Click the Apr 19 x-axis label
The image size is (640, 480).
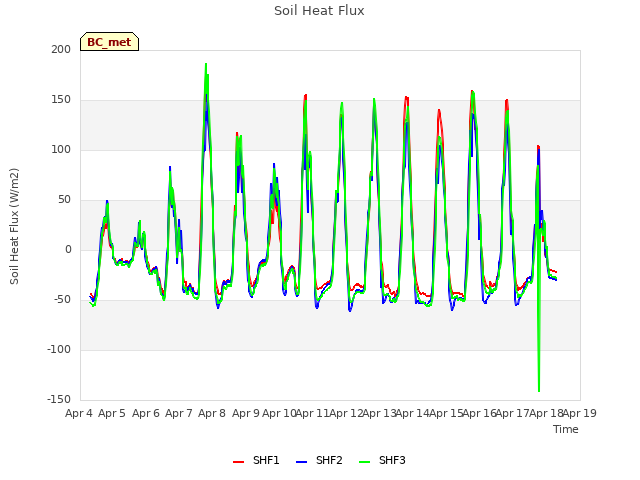pyautogui.click(x=580, y=413)
